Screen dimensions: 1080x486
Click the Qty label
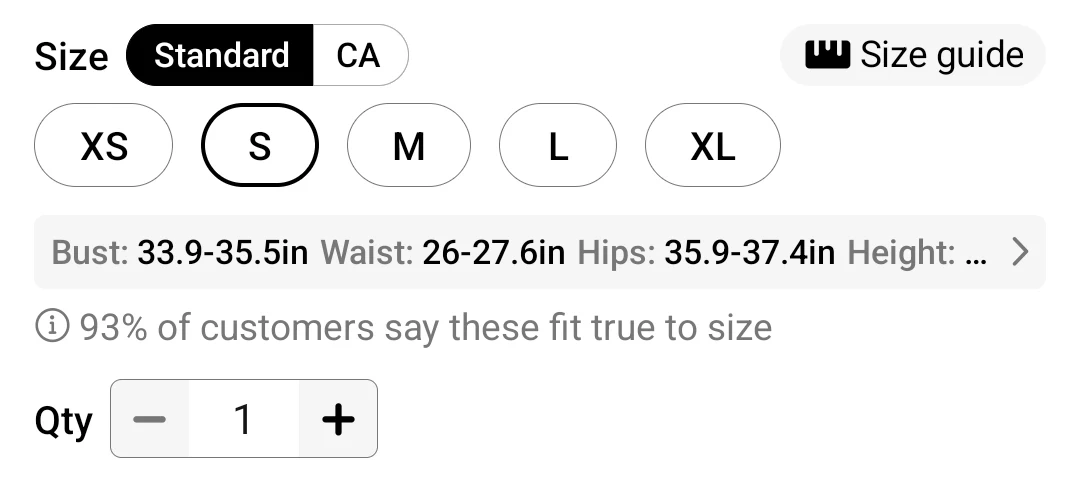63,421
